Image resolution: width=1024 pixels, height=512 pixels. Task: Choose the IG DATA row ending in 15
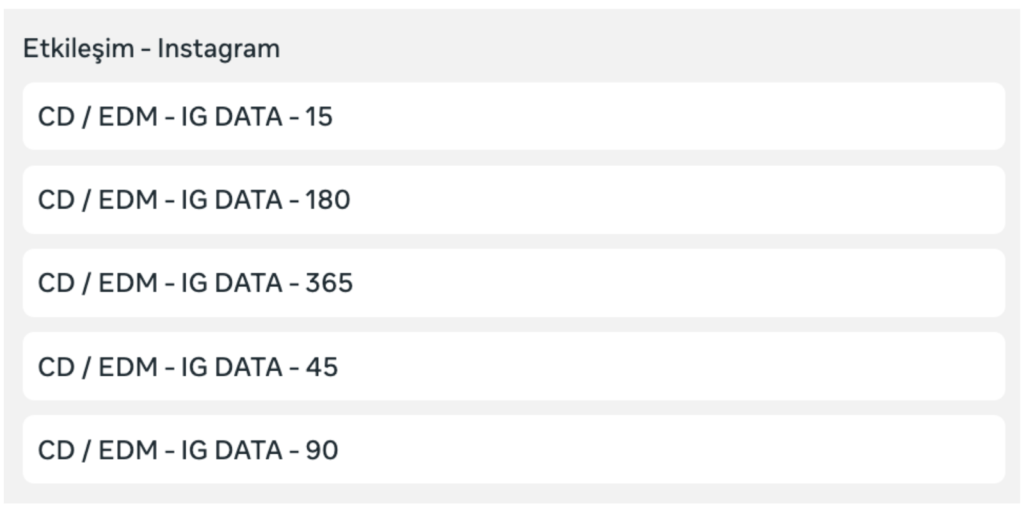pos(512,117)
